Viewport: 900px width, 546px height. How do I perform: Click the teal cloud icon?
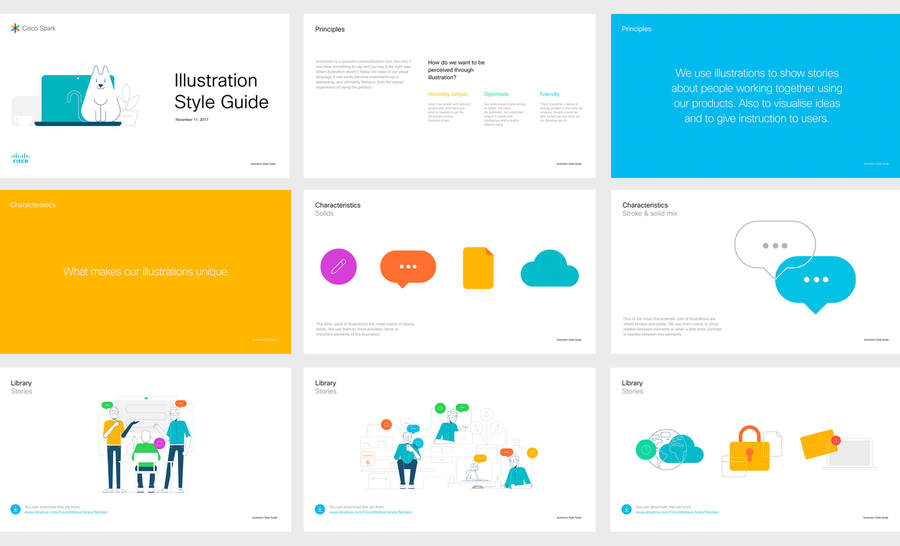coord(549,269)
